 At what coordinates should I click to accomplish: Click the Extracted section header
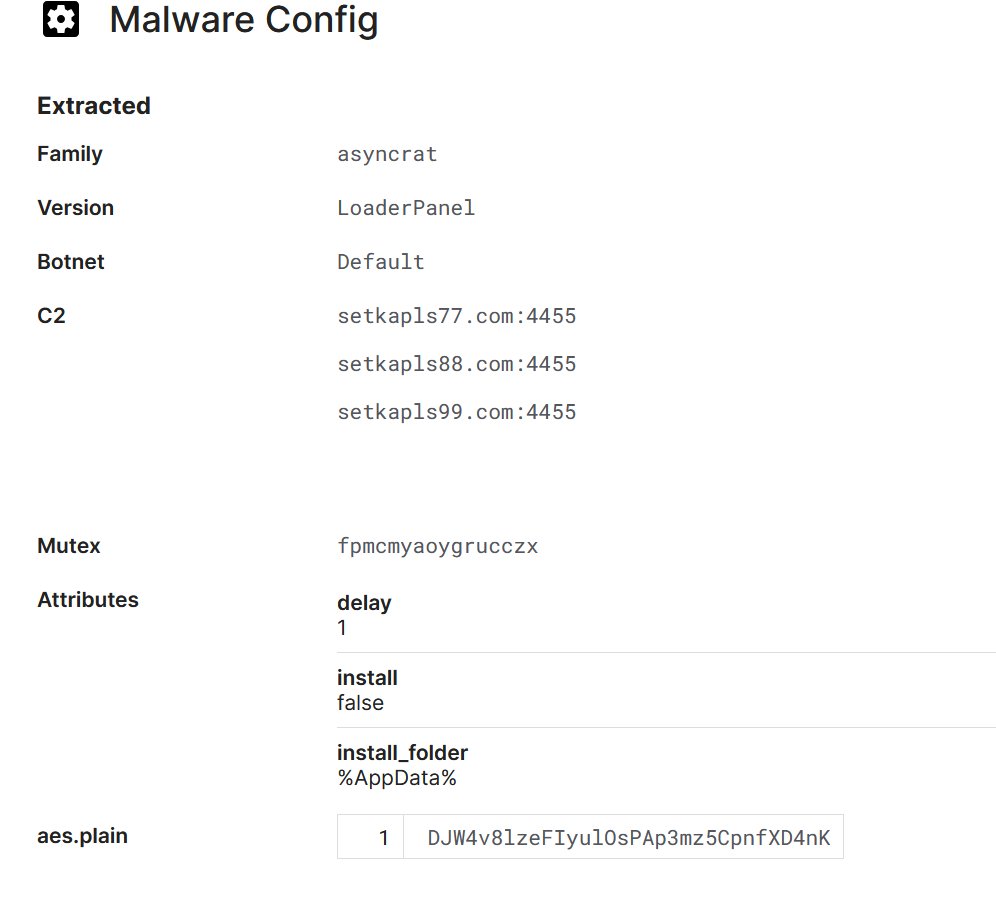94,106
